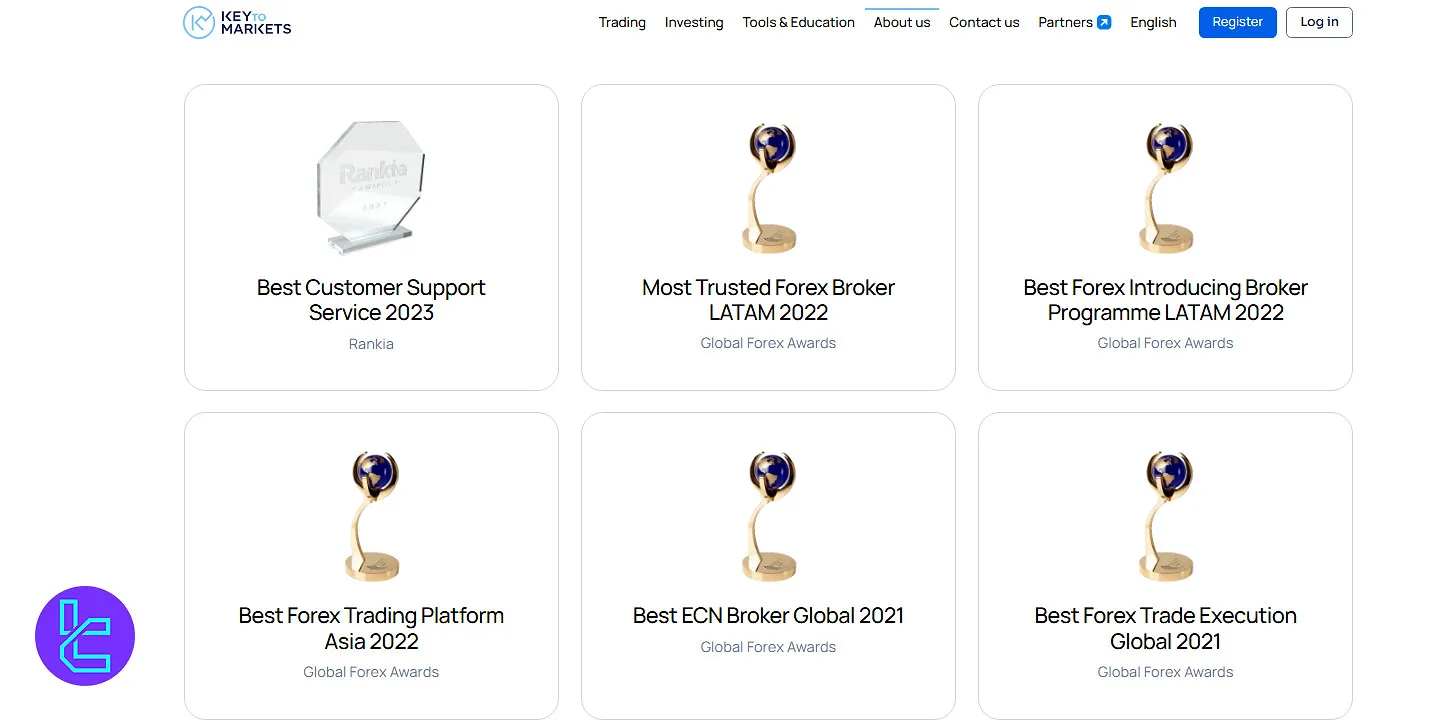
Task: Click the Log in button
Action: pyautogui.click(x=1319, y=23)
